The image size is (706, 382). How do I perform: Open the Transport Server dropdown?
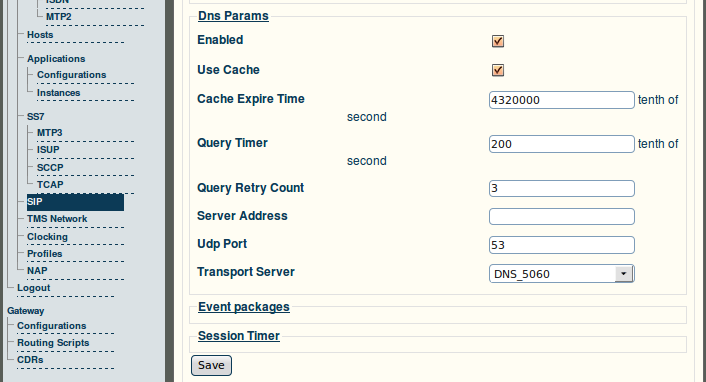click(x=561, y=274)
